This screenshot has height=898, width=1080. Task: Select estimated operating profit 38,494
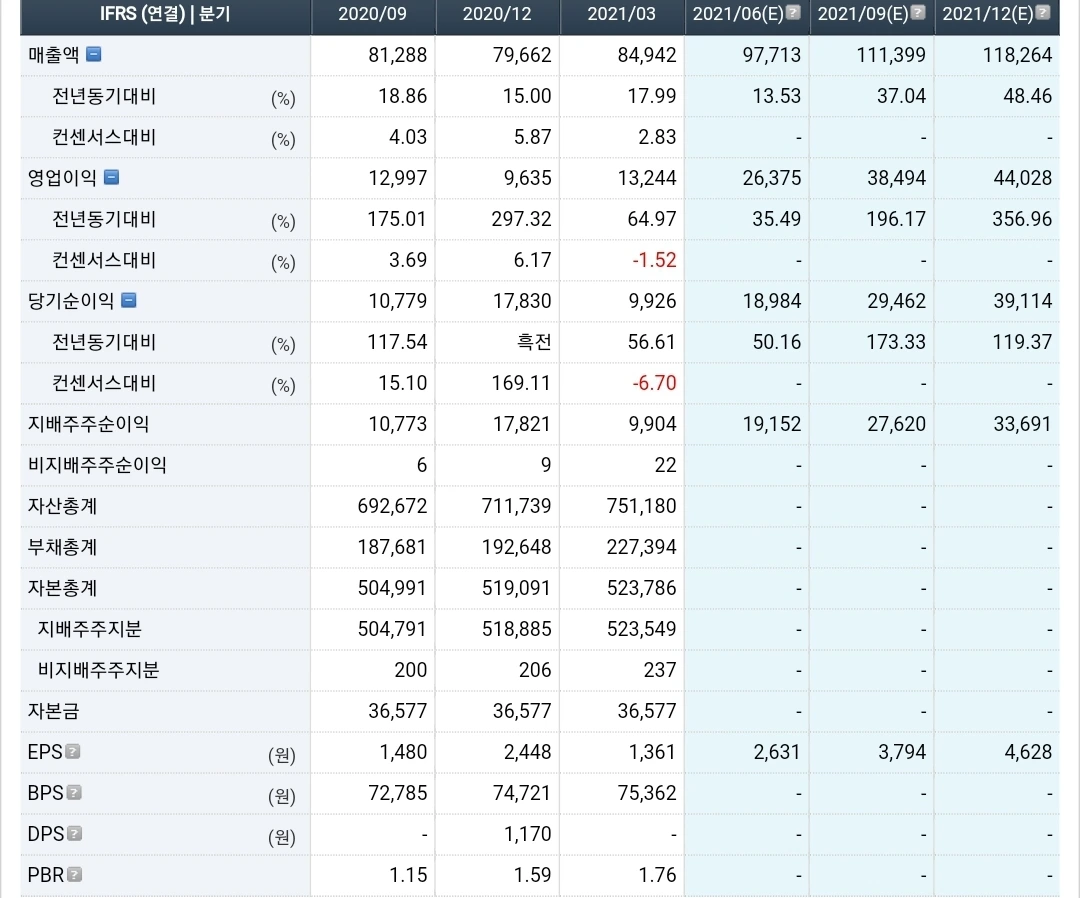pos(896,178)
